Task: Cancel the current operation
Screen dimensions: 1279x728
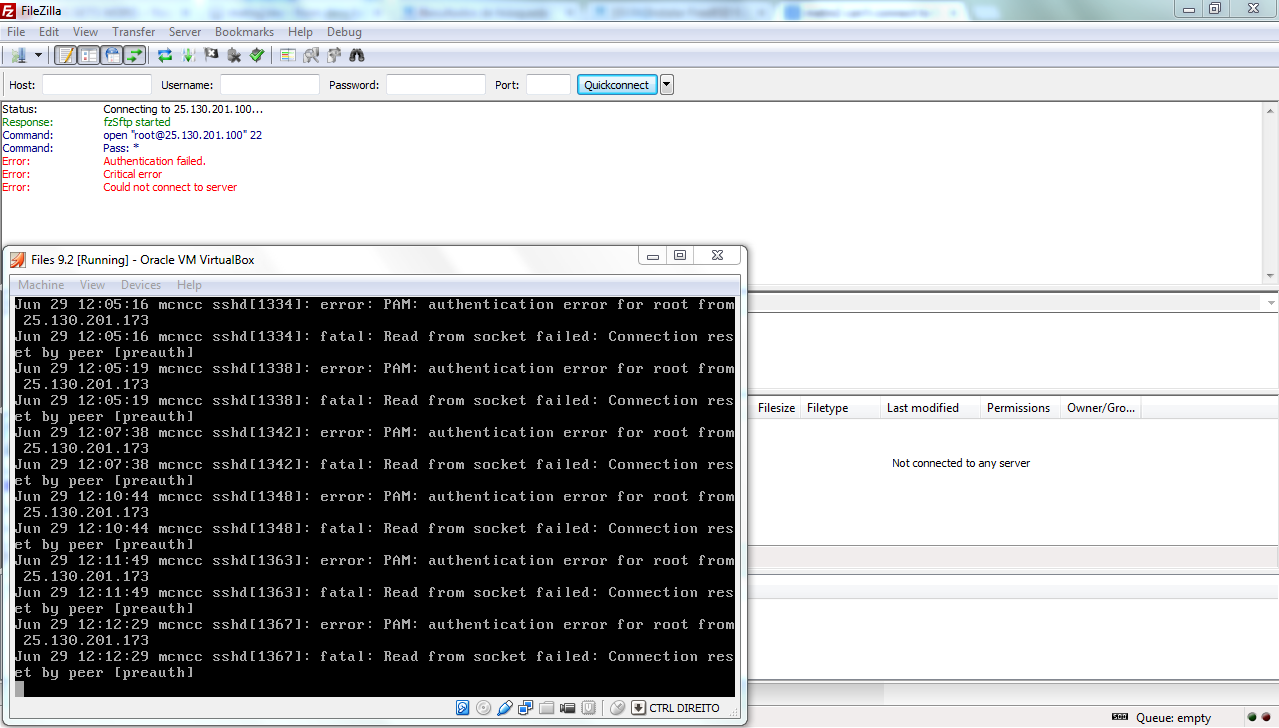Action: click(x=211, y=55)
